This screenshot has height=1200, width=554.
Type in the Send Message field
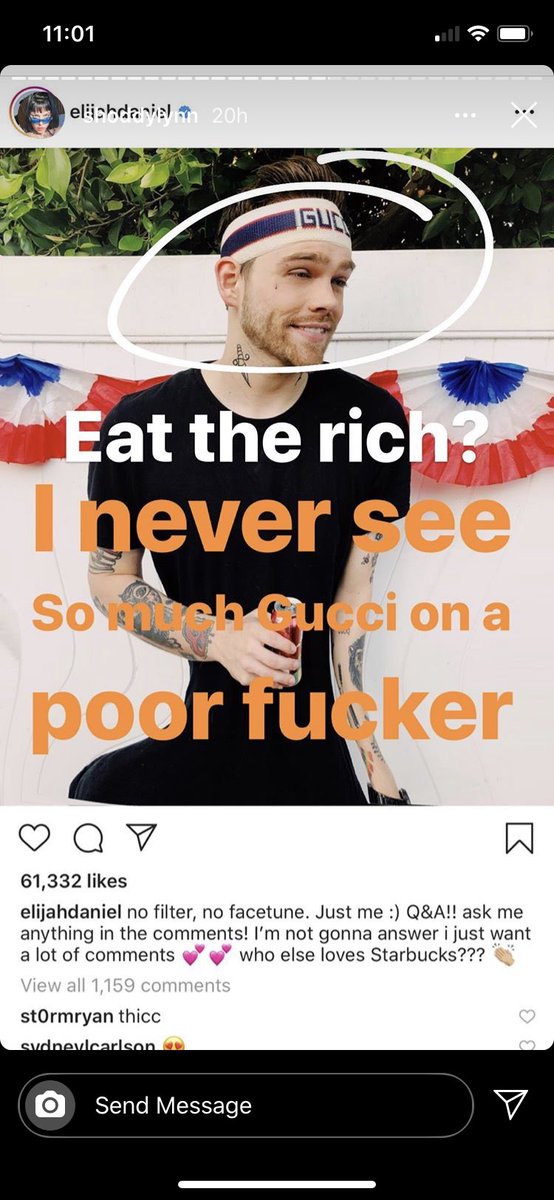pyautogui.click(x=246, y=1105)
